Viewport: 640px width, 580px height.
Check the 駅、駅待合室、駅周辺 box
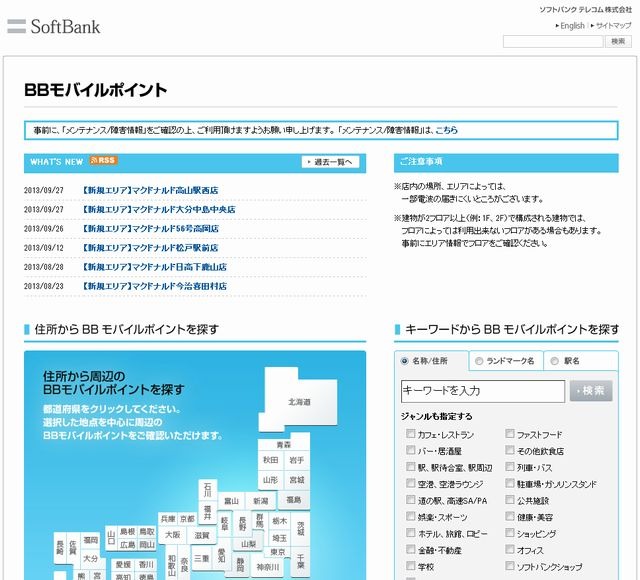pyautogui.click(x=411, y=467)
